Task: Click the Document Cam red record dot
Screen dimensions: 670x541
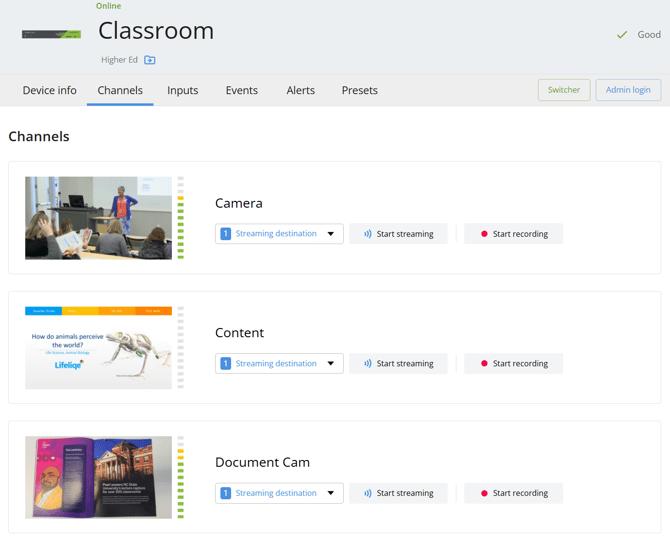Action: click(484, 493)
